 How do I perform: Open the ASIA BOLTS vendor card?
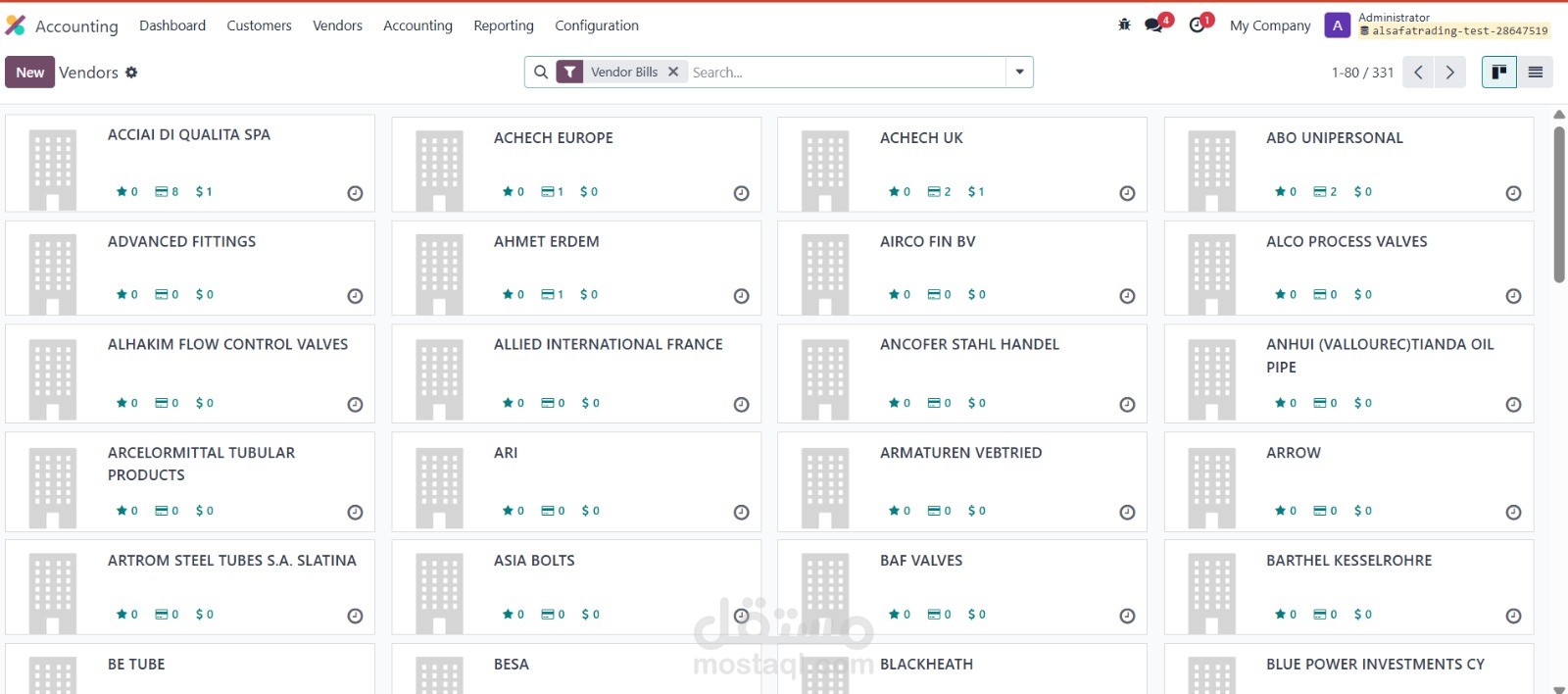point(576,586)
